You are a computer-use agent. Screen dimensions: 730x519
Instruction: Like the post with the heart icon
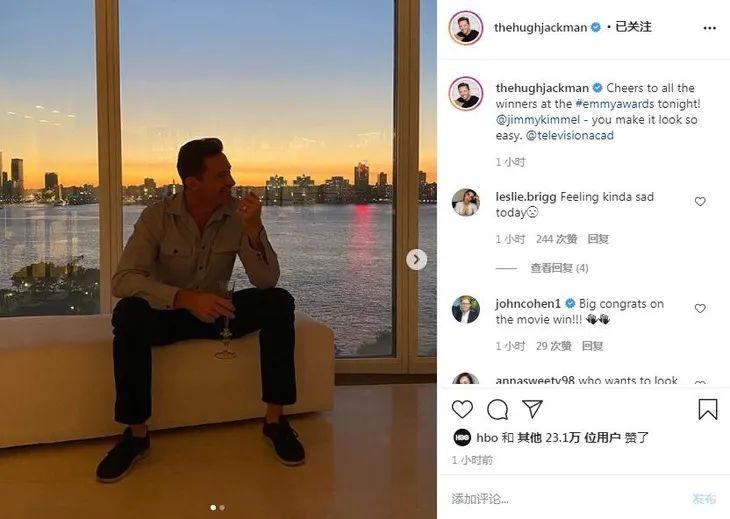pos(462,409)
